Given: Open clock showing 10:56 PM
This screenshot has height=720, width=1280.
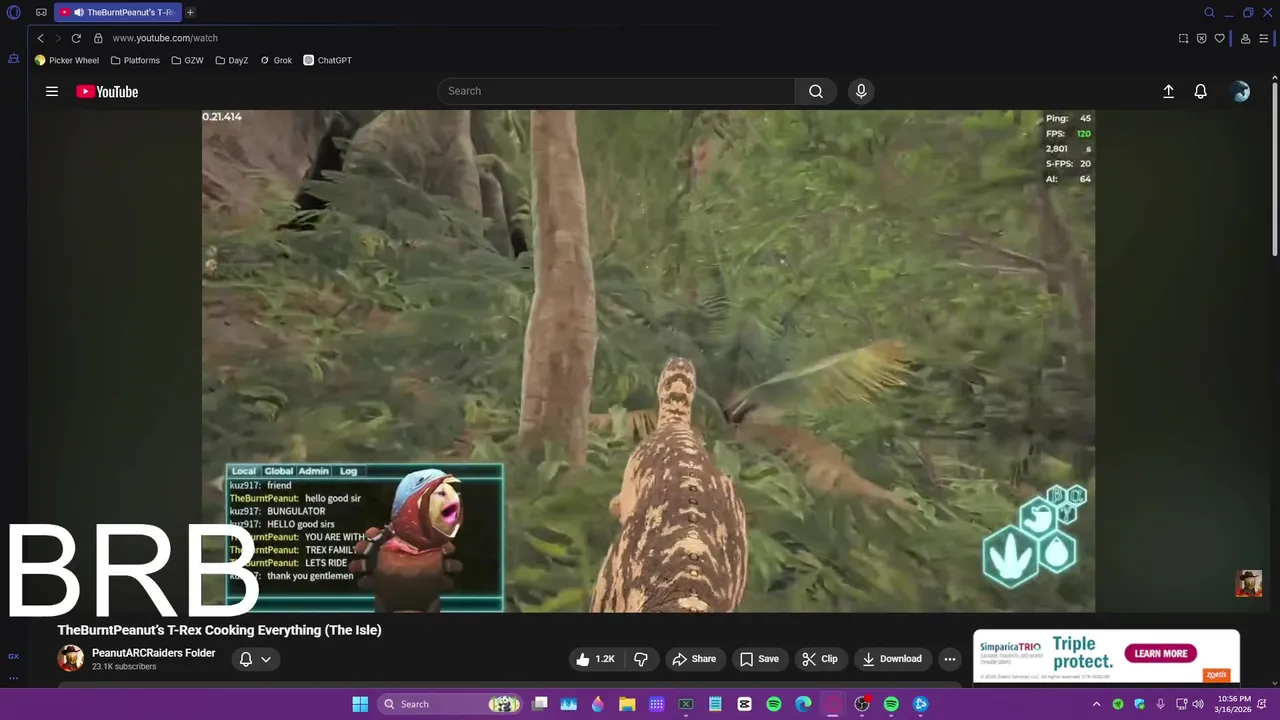Looking at the screenshot, I should coord(1234,704).
